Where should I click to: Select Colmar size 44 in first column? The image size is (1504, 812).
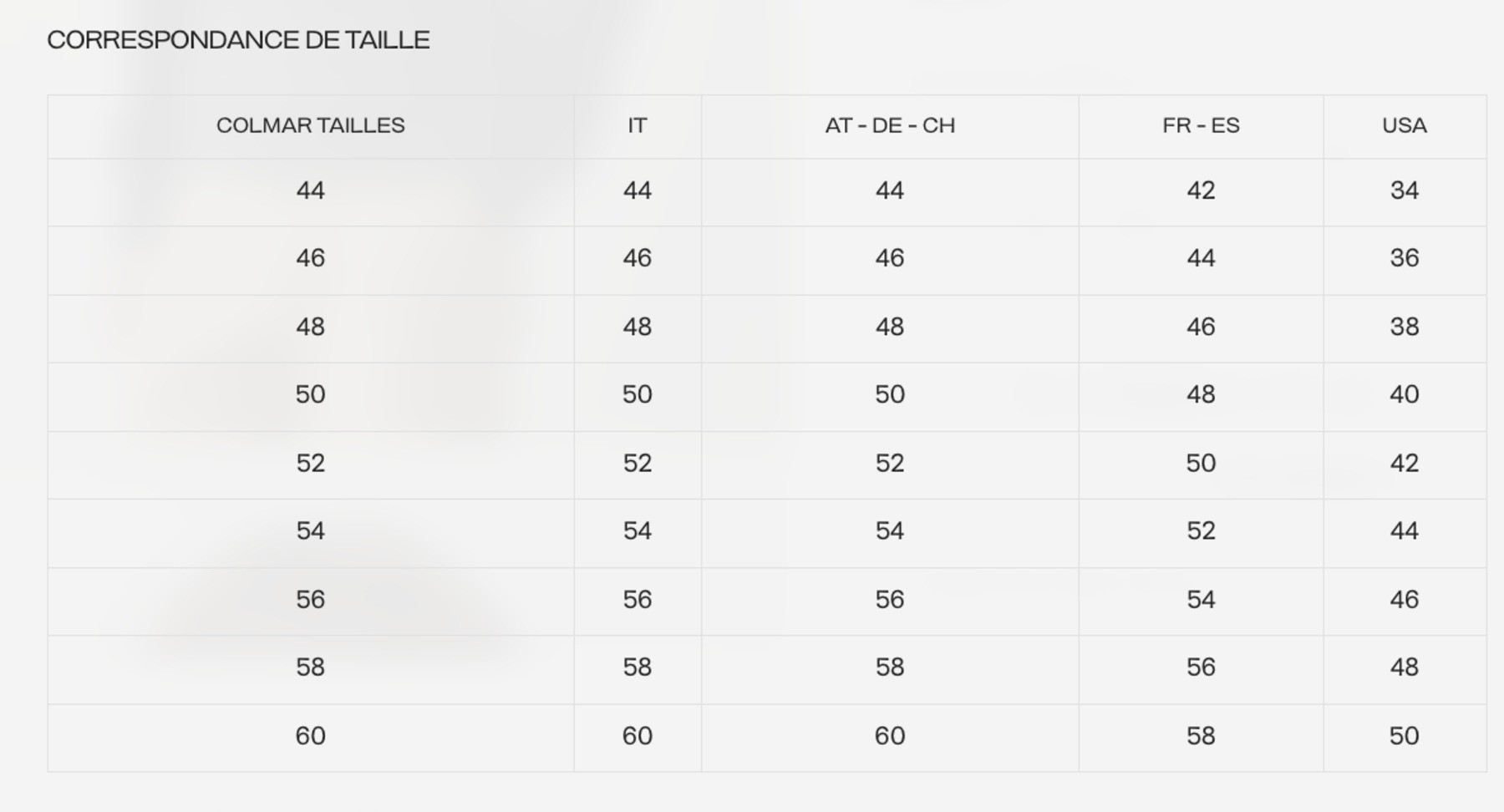coord(310,190)
